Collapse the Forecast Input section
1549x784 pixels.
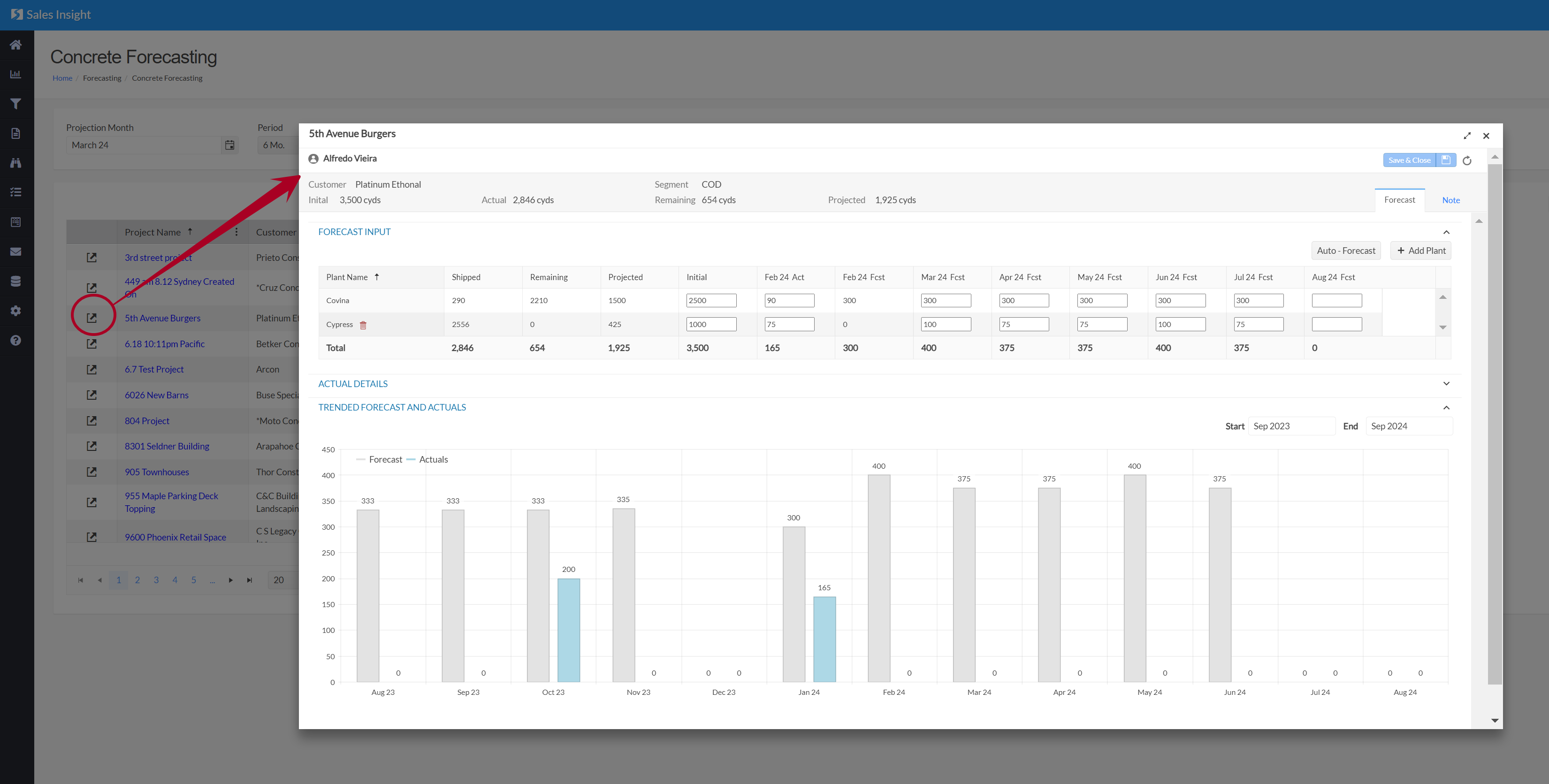coord(1446,232)
